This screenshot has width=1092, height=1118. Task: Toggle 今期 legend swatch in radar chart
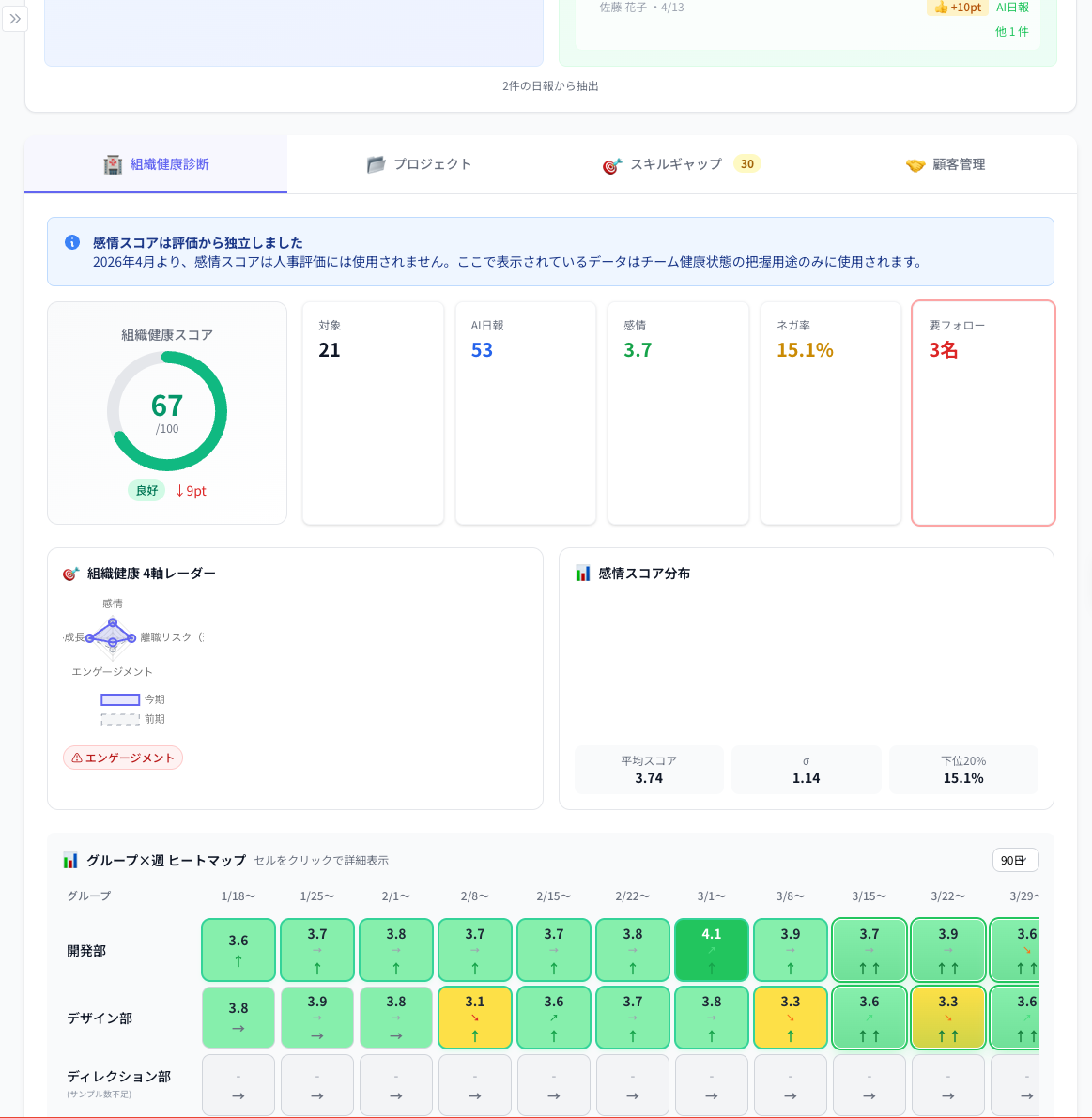coord(120,699)
